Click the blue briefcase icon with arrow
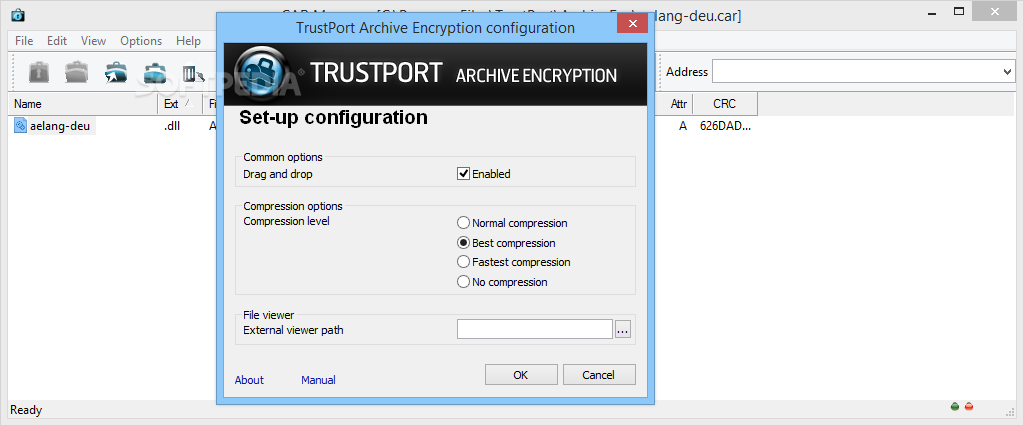Viewport: 1024px width, 426px height. coord(116,72)
